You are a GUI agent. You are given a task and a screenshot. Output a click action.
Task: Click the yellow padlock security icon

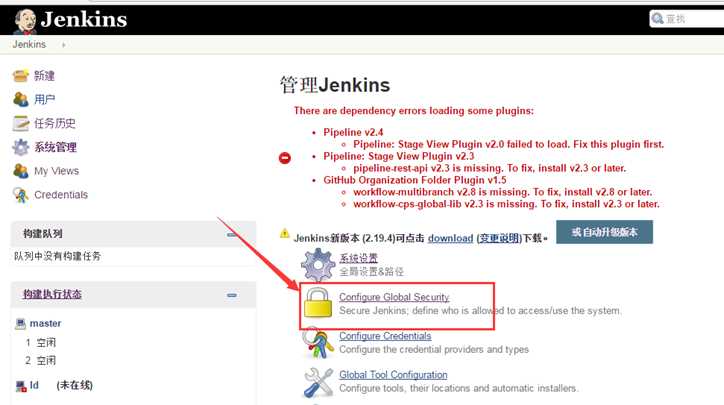318,303
